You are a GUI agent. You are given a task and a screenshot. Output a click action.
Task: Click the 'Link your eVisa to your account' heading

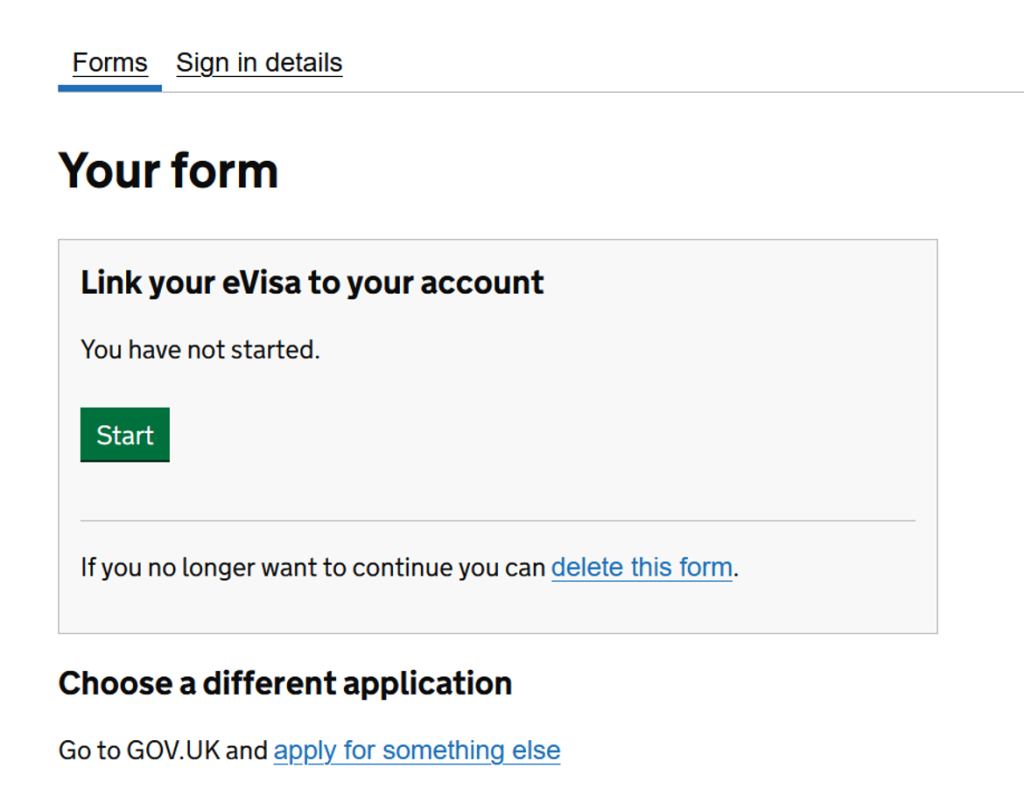coord(312,283)
